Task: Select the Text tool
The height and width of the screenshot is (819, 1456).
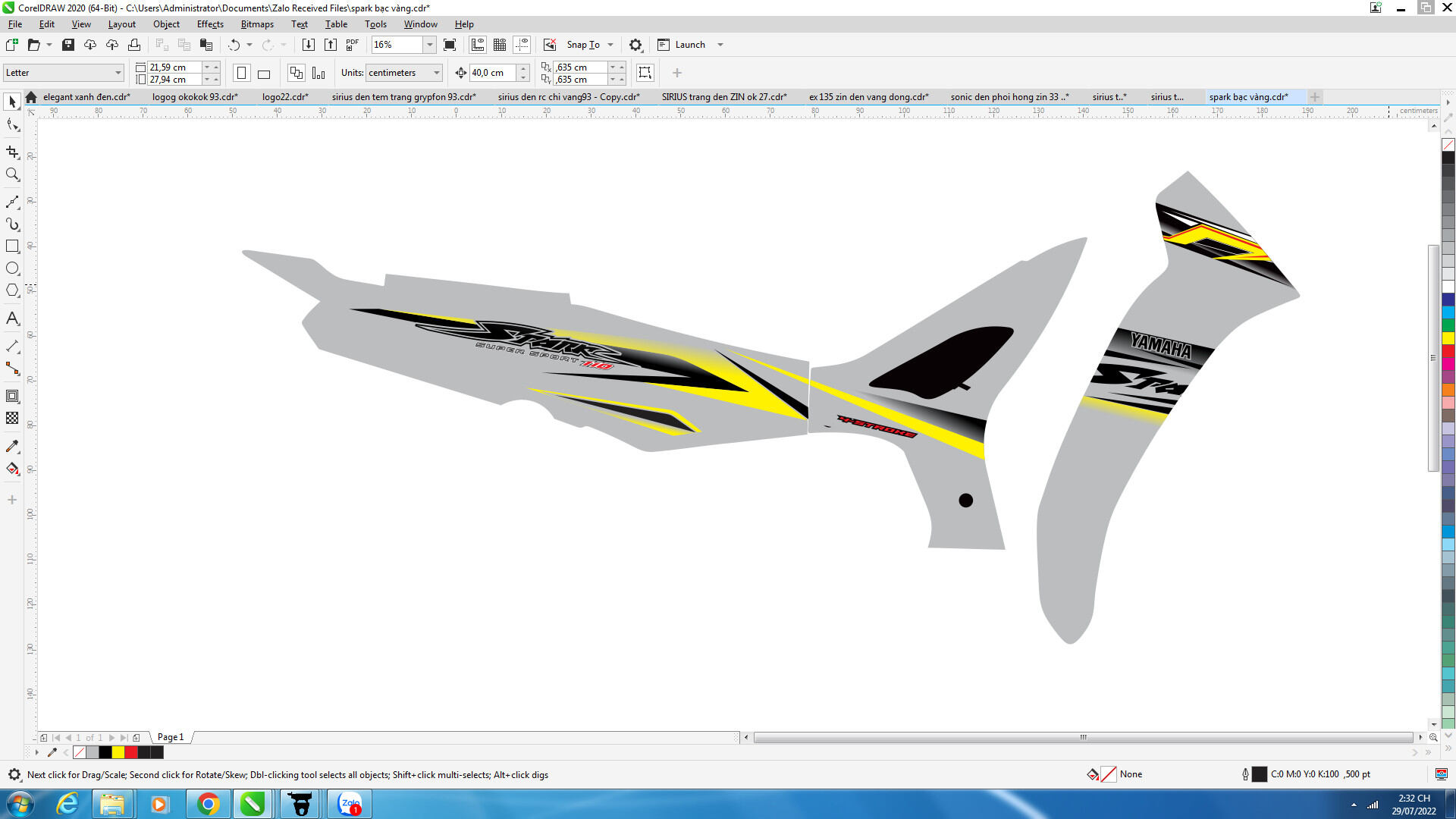Action: pos(12,318)
